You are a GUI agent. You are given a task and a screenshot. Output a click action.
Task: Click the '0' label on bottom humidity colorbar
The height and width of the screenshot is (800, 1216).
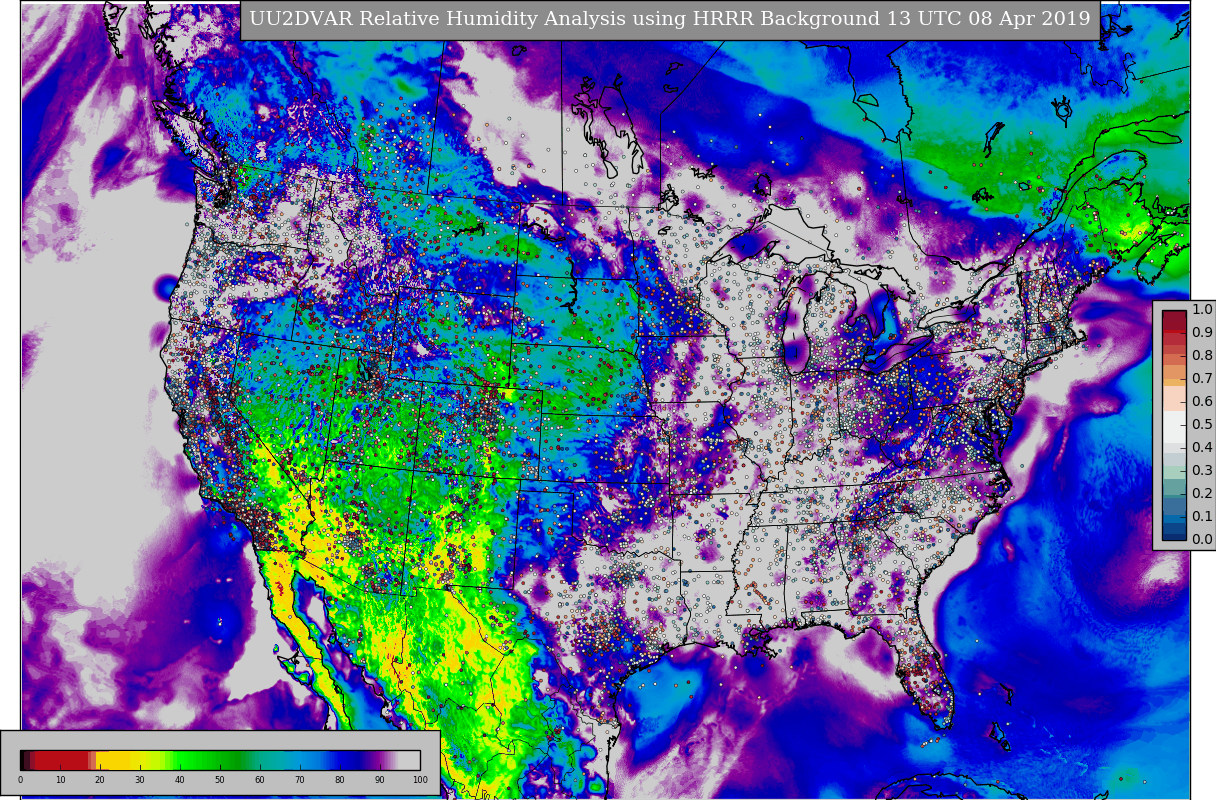pos(20,780)
